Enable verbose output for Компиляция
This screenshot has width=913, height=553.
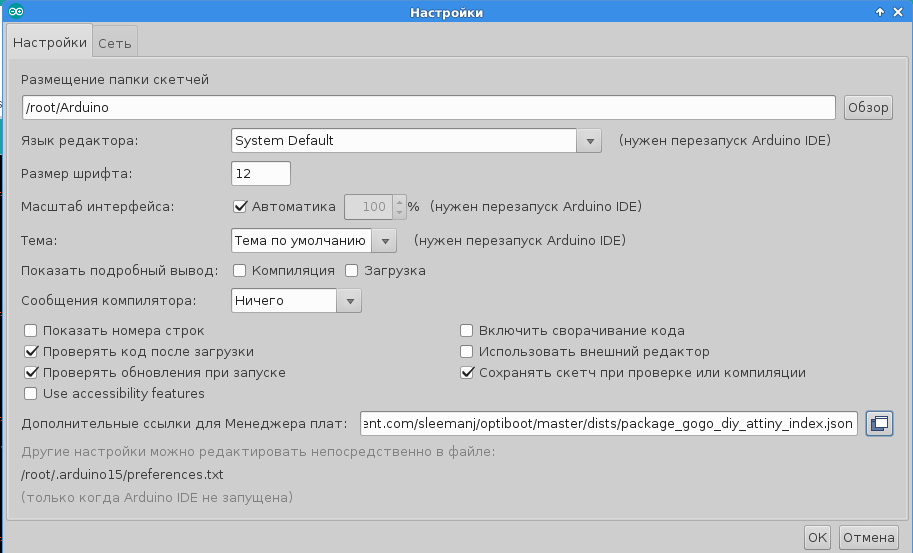240,270
